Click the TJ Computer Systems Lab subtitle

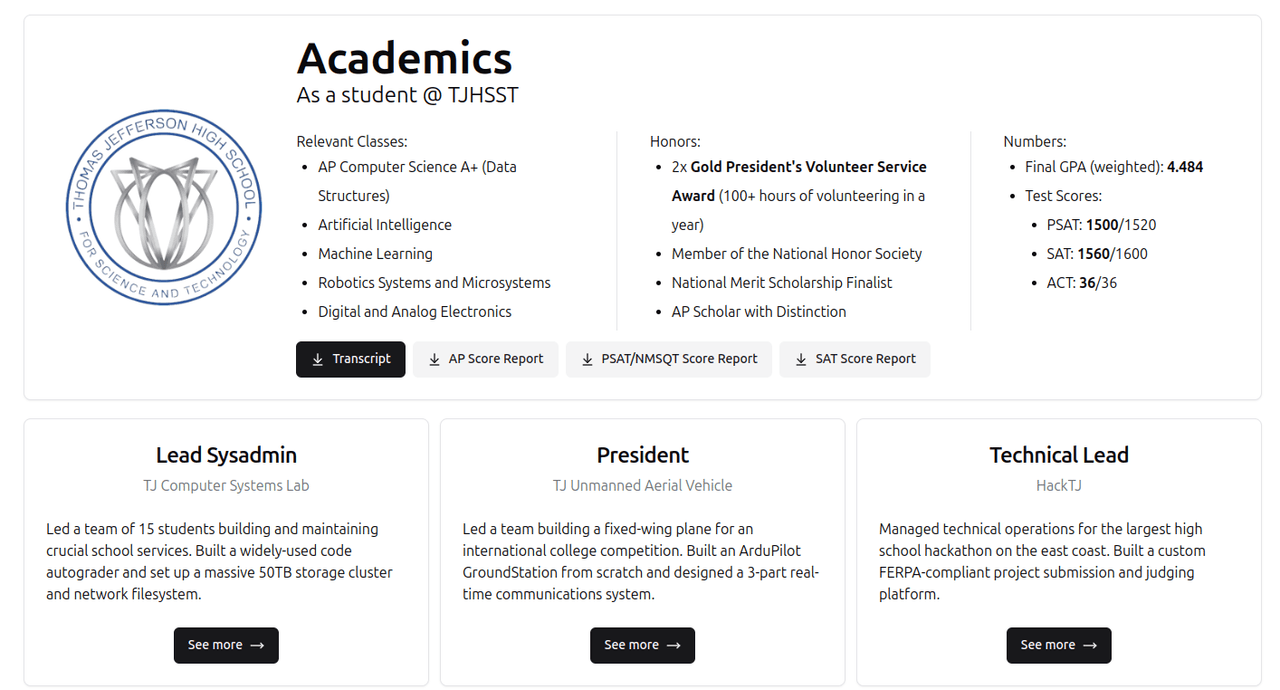[x=226, y=486]
